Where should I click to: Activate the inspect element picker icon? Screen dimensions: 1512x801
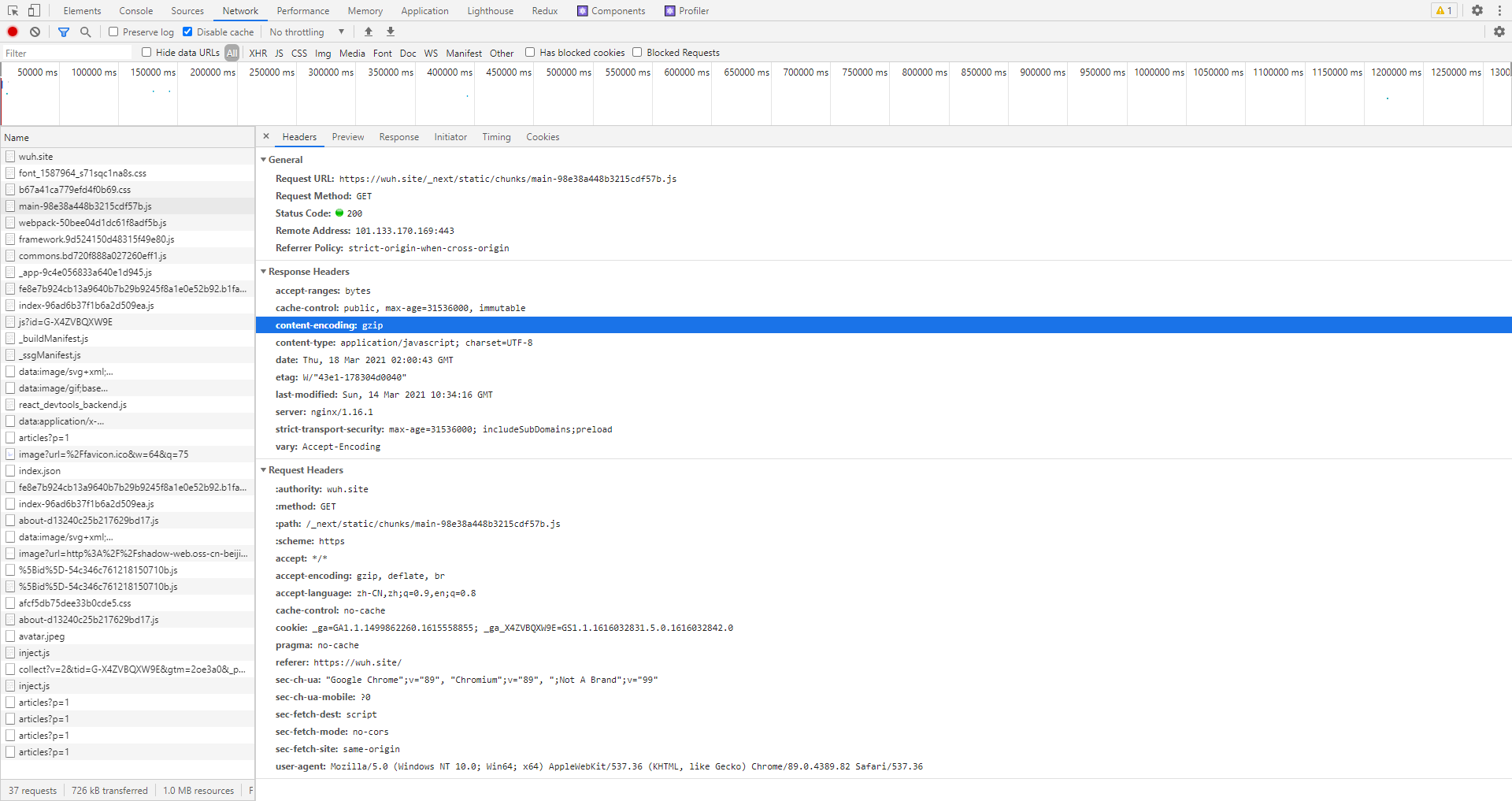[13, 10]
